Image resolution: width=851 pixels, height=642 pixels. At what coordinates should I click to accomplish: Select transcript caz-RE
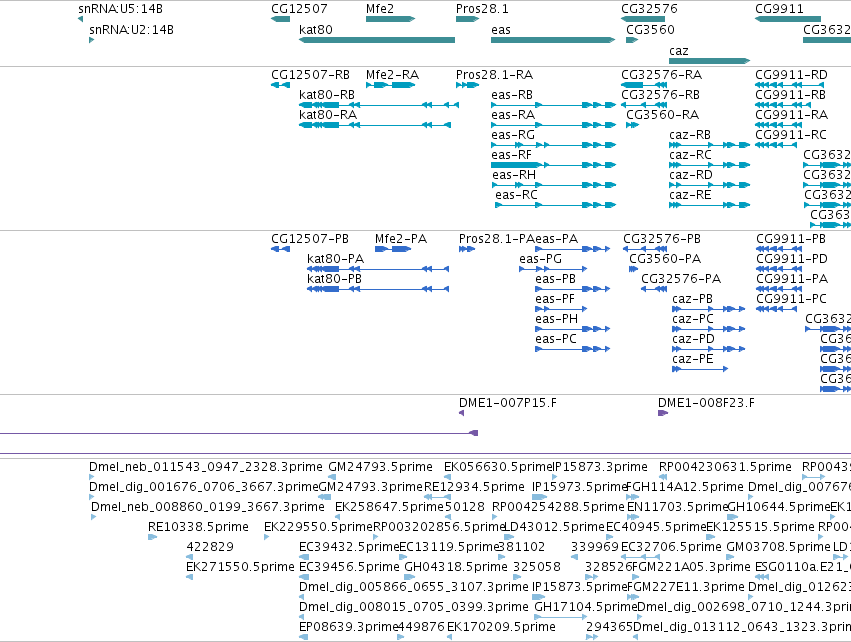click(x=690, y=195)
